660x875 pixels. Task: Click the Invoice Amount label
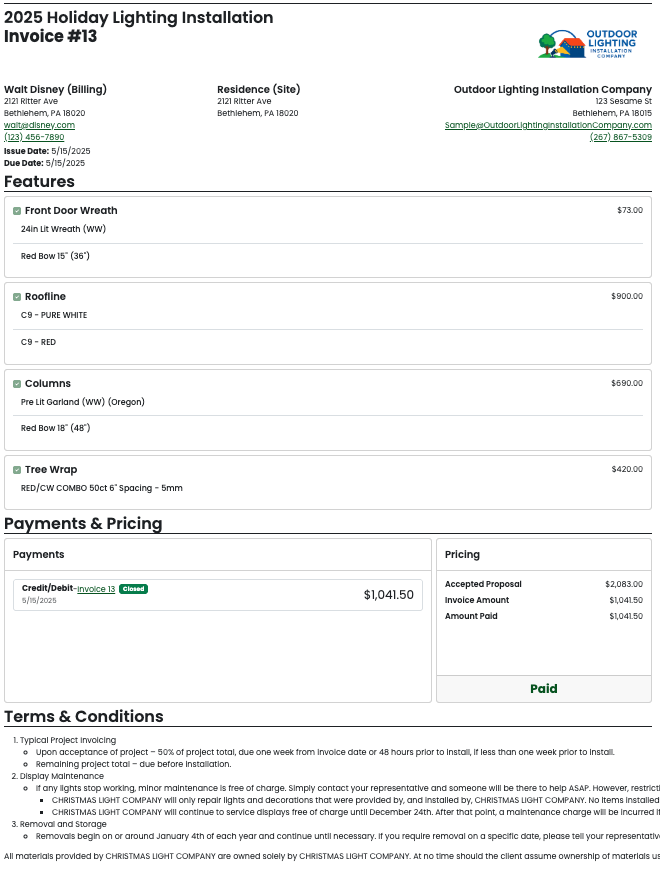click(477, 600)
